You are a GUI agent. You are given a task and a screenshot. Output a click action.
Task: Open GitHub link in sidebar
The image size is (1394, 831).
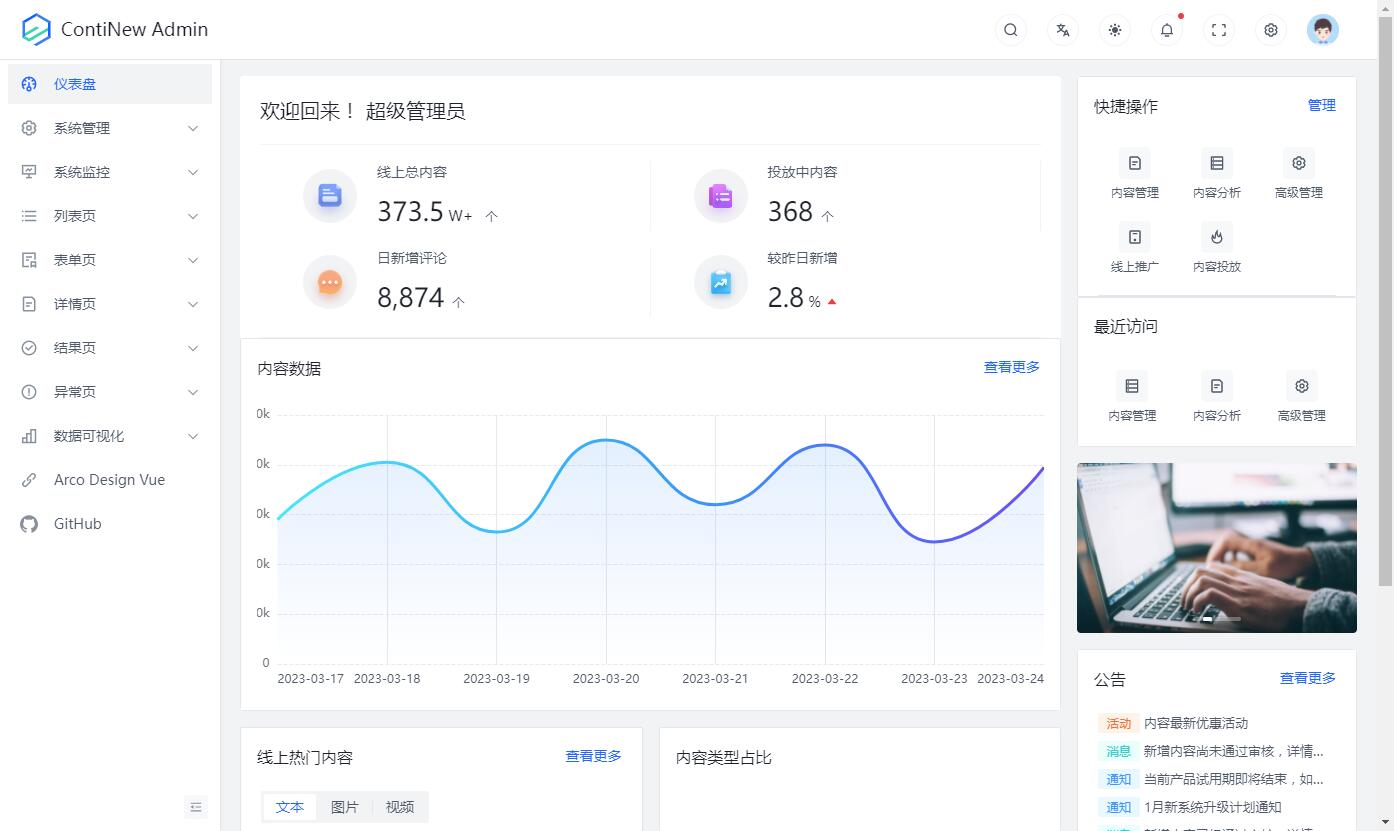110,524
